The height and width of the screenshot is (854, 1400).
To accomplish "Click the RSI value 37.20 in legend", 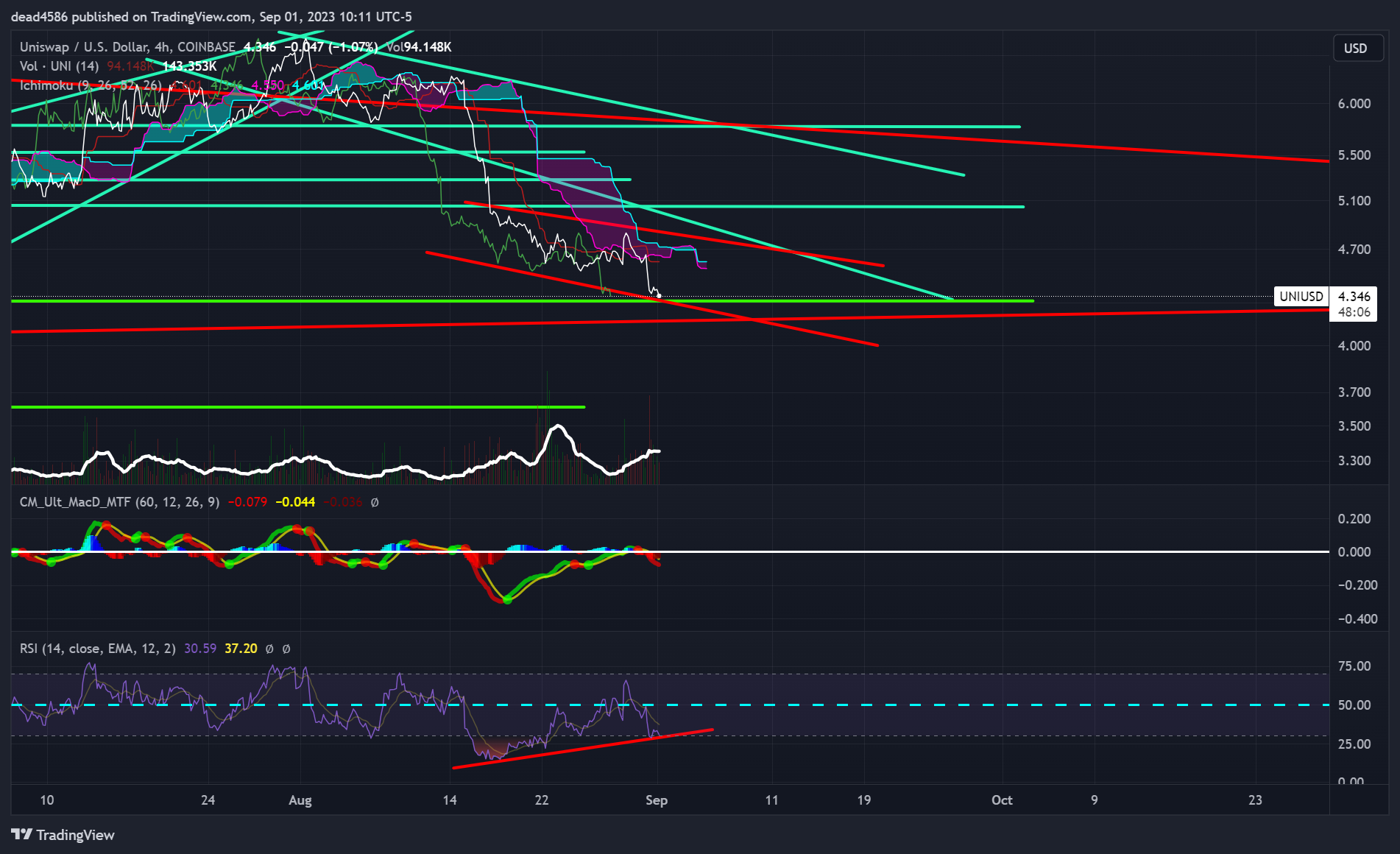I will pyautogui.click(x=241, y=649).
